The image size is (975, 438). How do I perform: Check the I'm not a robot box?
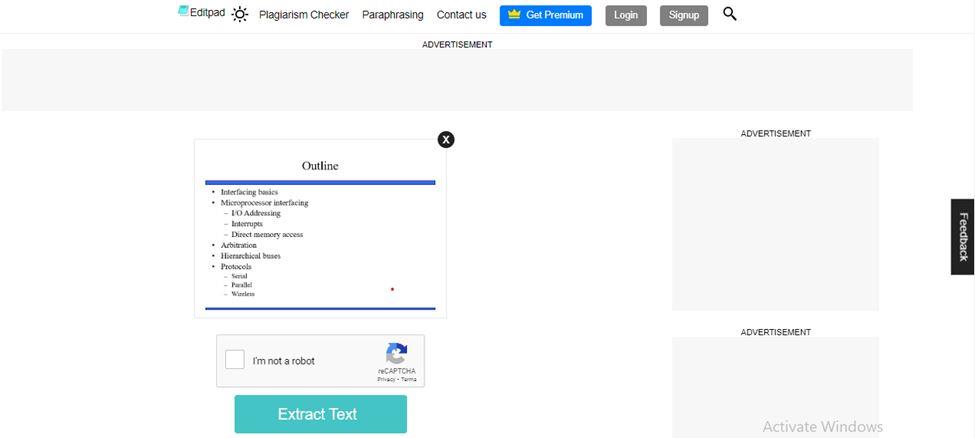(235, 360)
